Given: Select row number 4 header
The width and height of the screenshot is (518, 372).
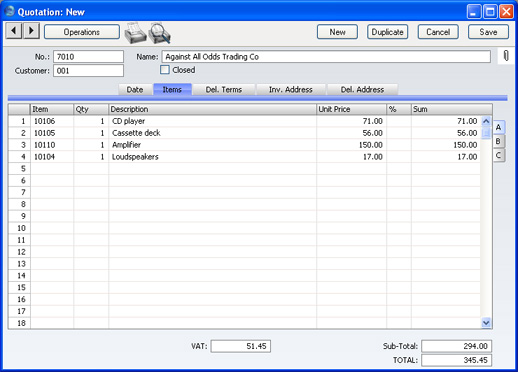Looking at the screenshot, I should pyautogui.click(x=19, y=157).
